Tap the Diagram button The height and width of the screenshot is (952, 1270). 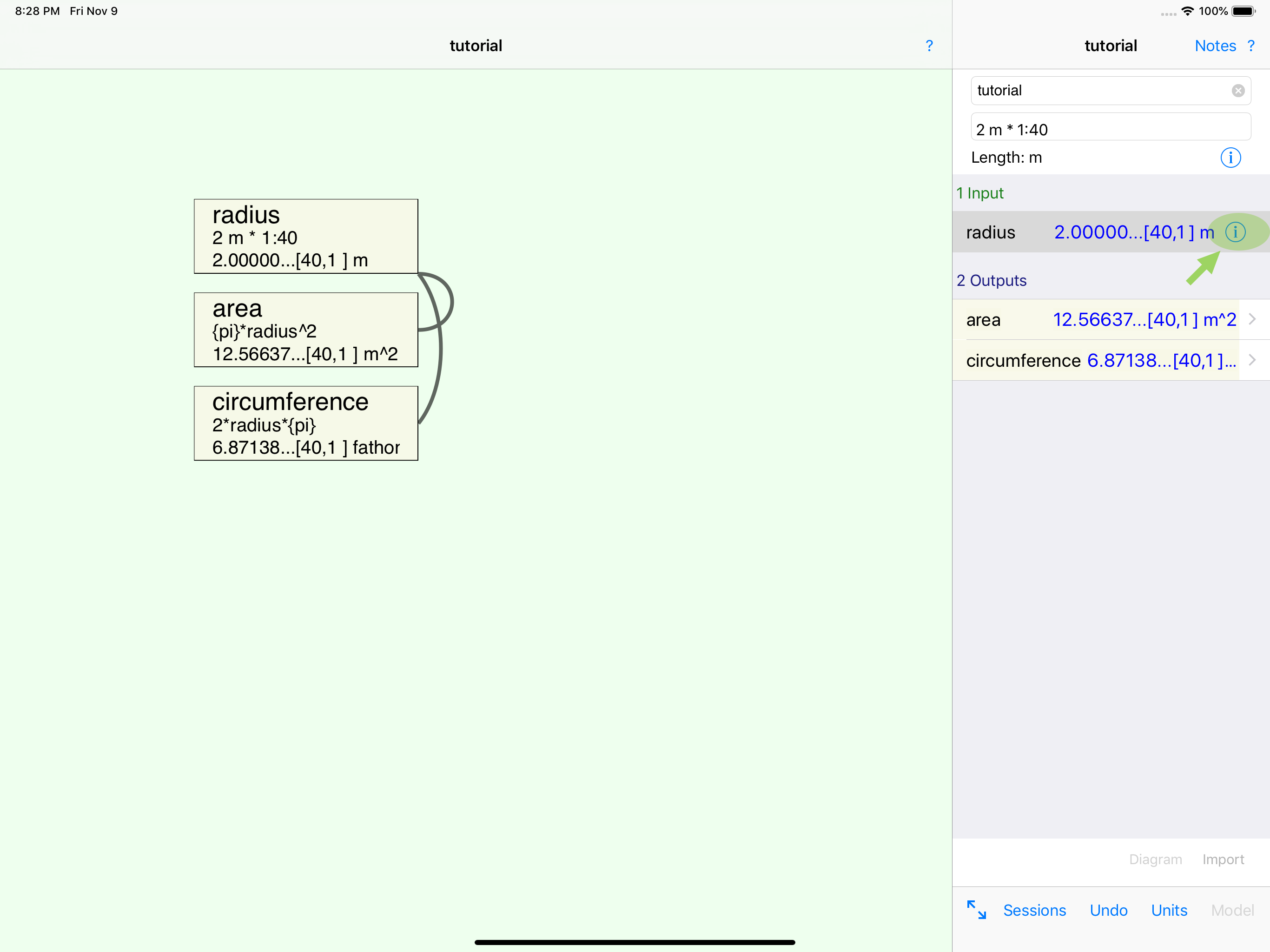pyautogui.click(x=1155, y=859)
